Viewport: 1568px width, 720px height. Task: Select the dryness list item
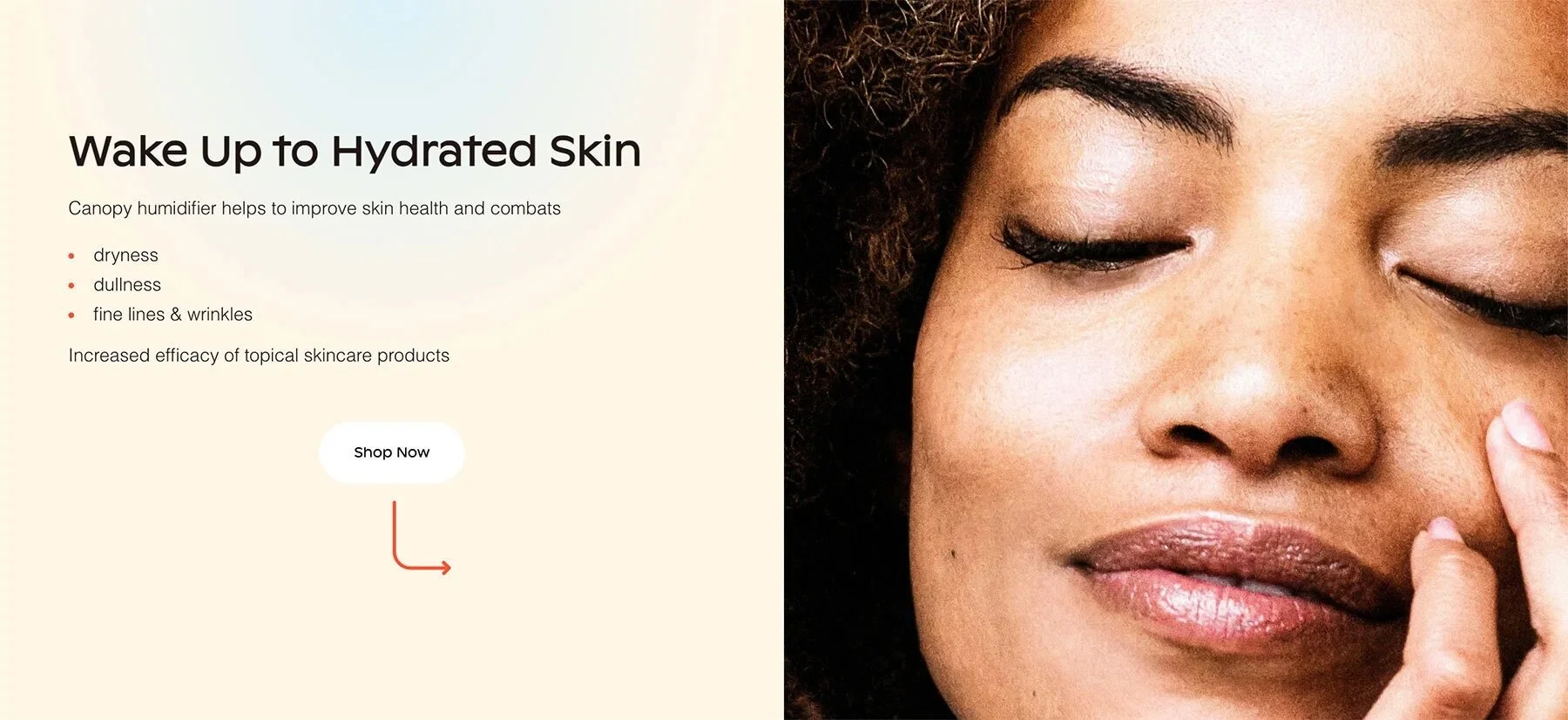[x=125, y=255]
